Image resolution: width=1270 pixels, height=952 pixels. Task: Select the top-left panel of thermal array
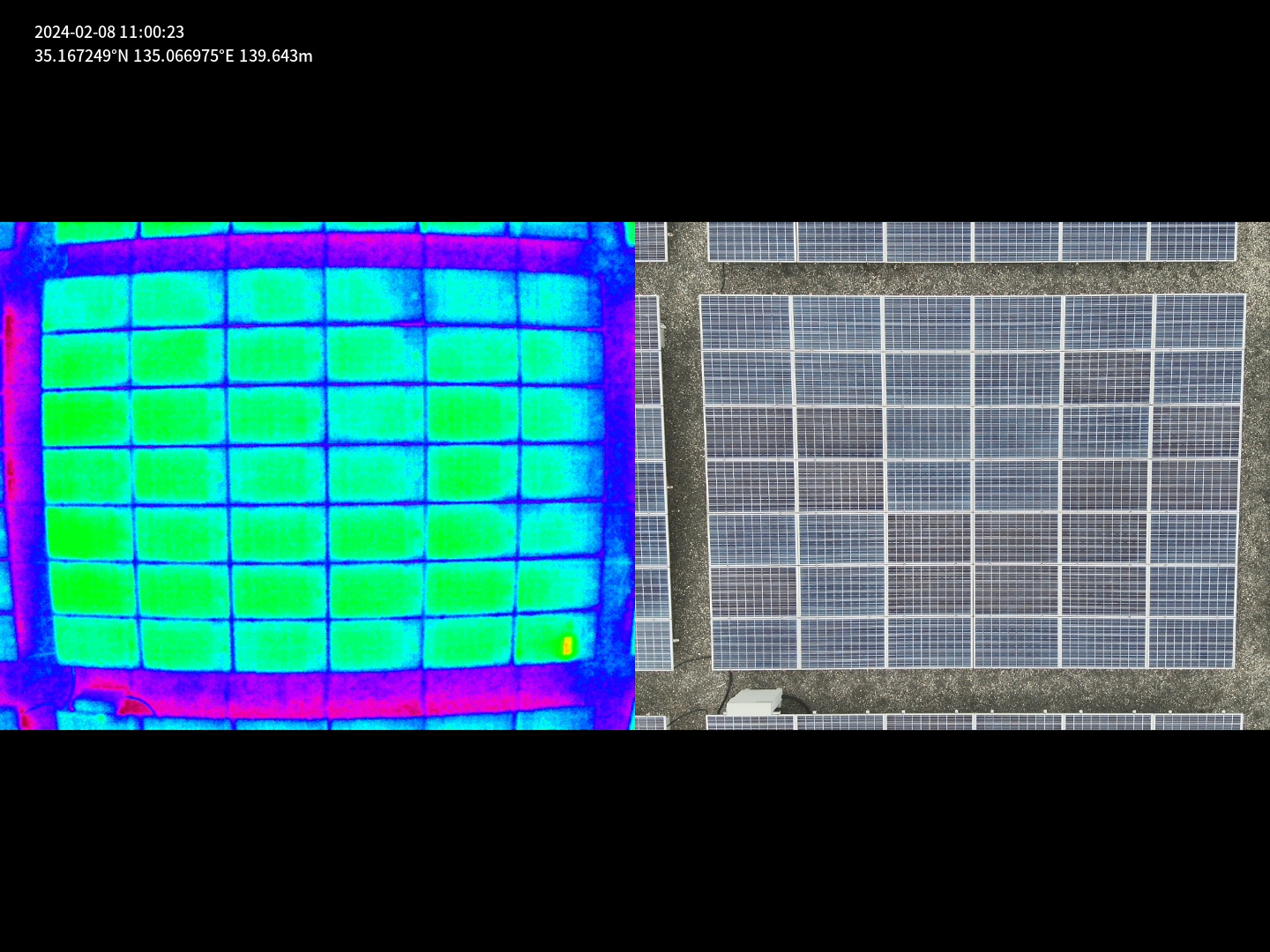click(x=86, y=301)
